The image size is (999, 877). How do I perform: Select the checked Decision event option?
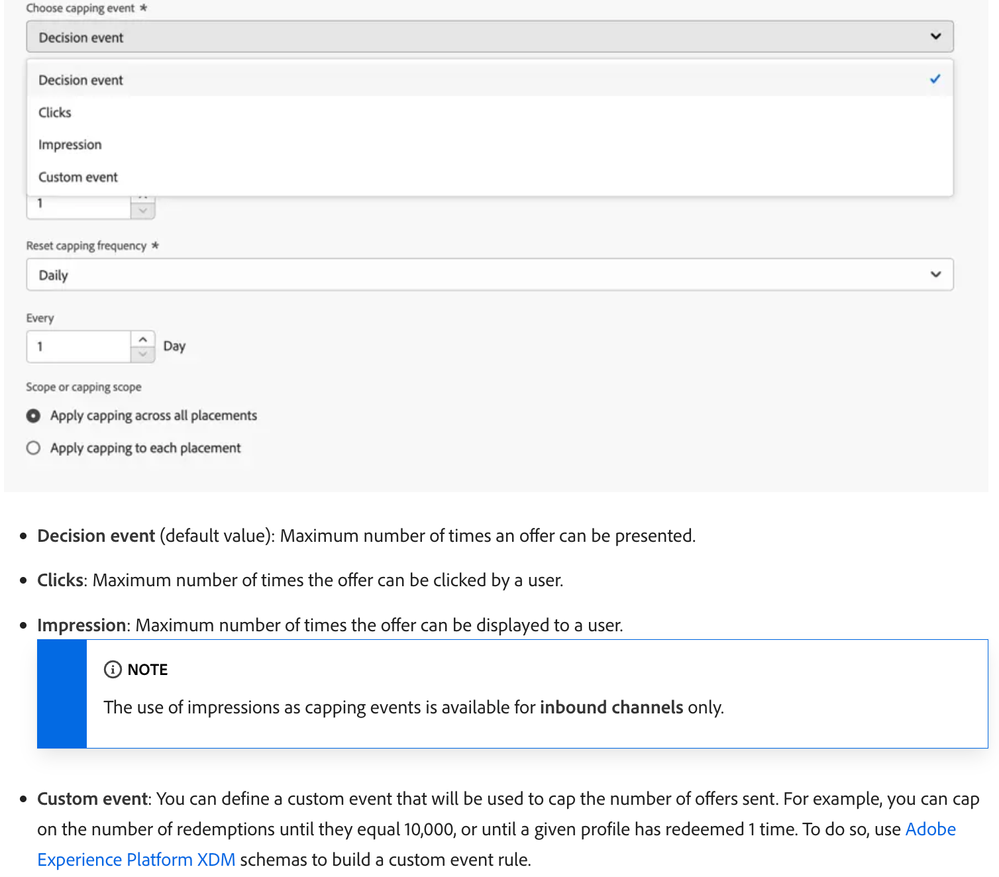[81, 80]
